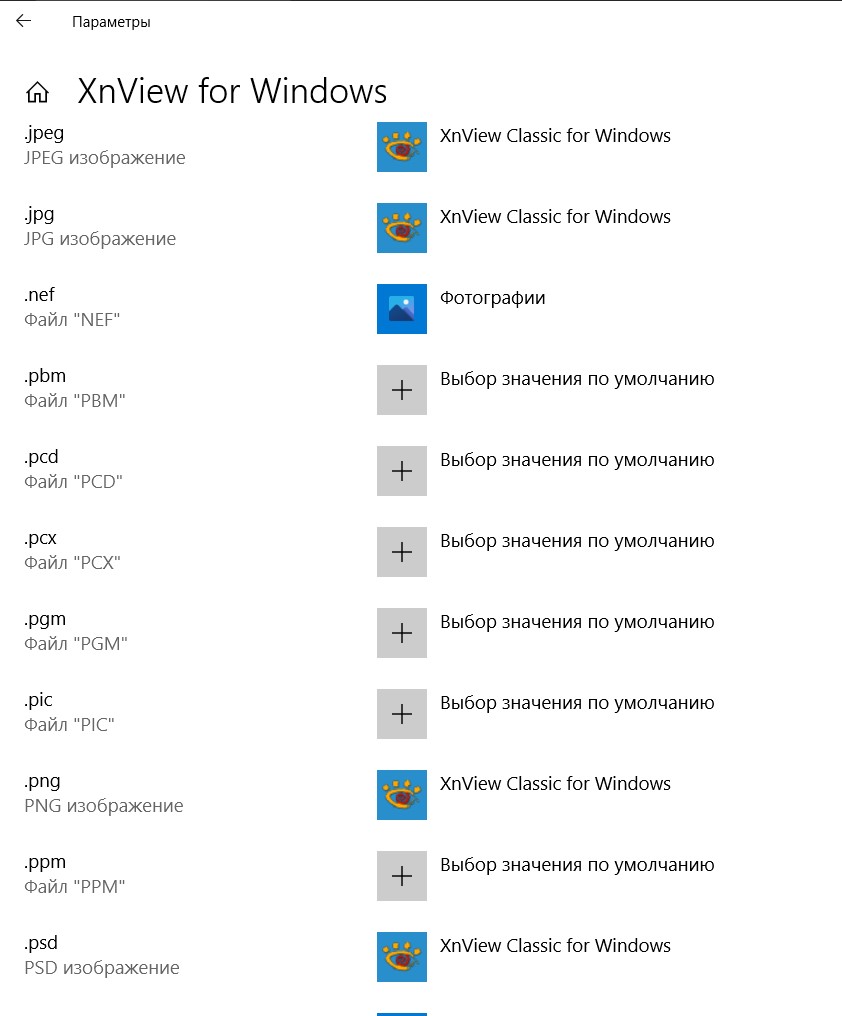Image resolution: width=842 pixels, height=1016 pixels.
Task: Click the .psd XnView Classic label
Action: click(555, 946)
